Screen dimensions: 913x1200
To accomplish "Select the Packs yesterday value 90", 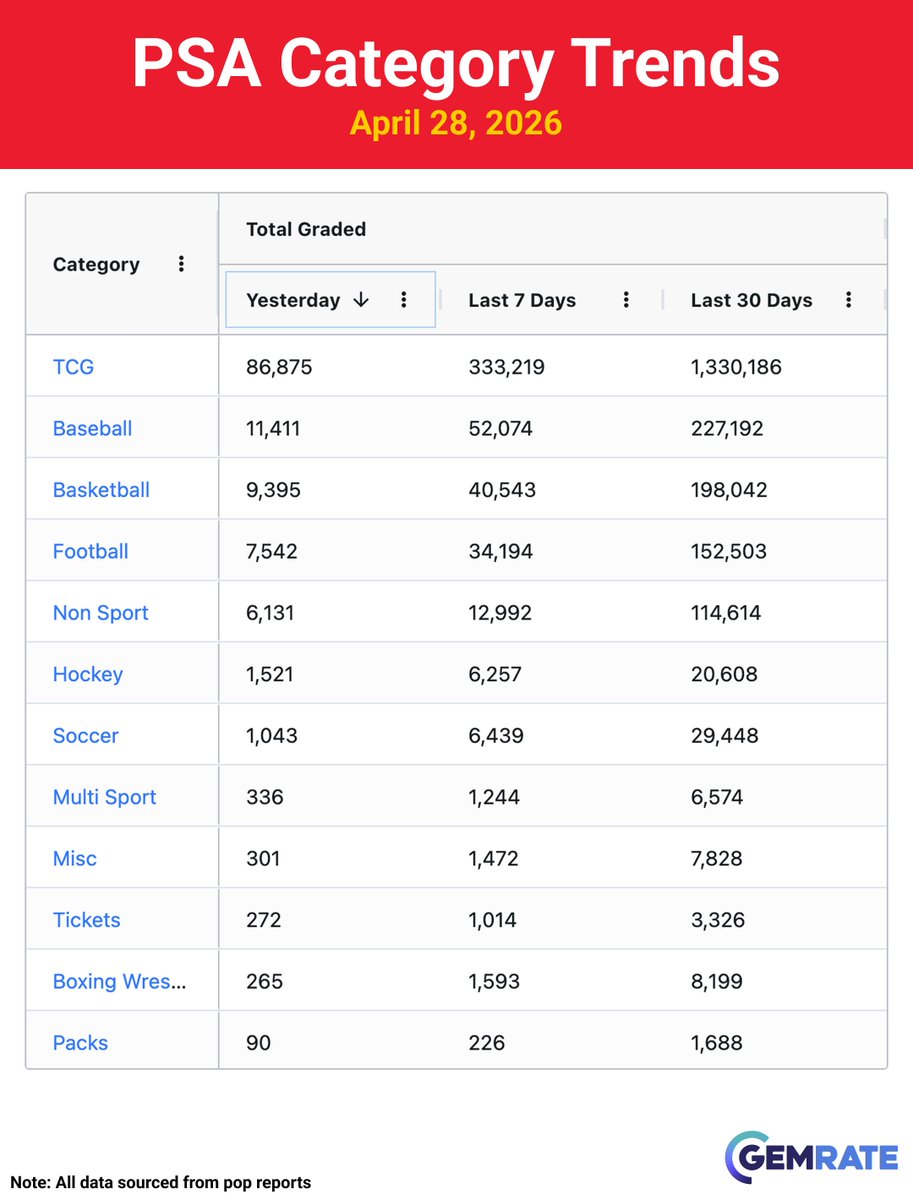I will pos(258,1043).
